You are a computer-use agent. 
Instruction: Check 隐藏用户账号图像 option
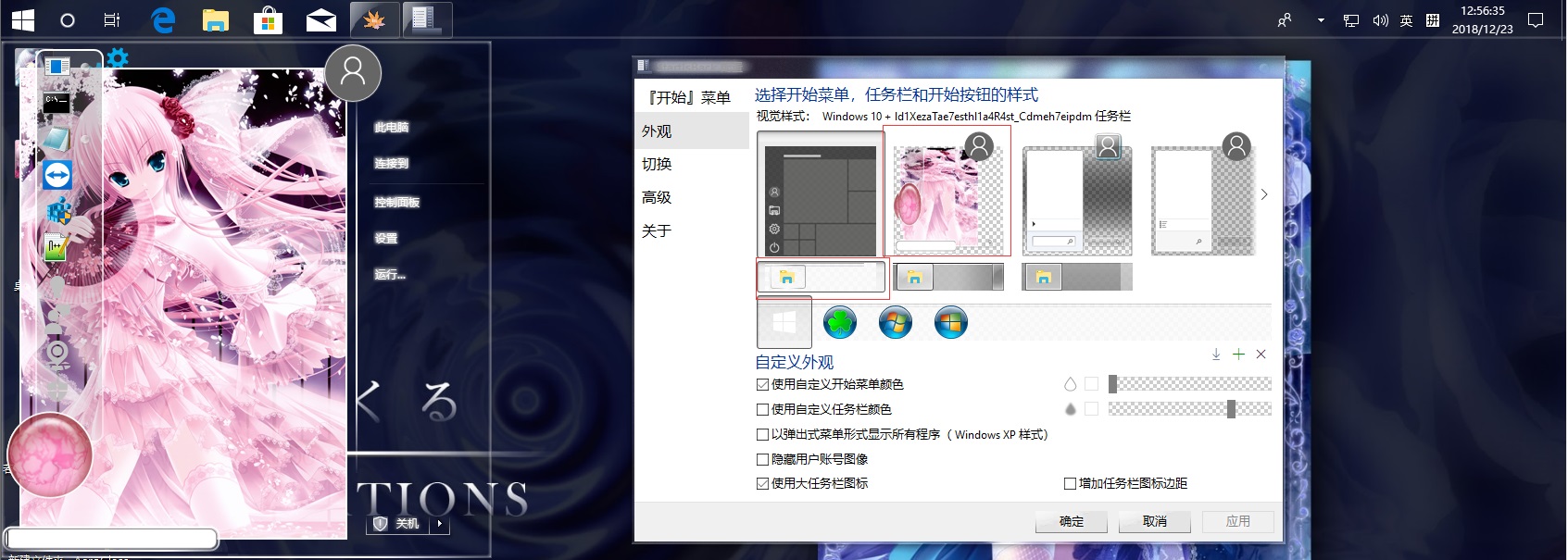pos(763,459)
